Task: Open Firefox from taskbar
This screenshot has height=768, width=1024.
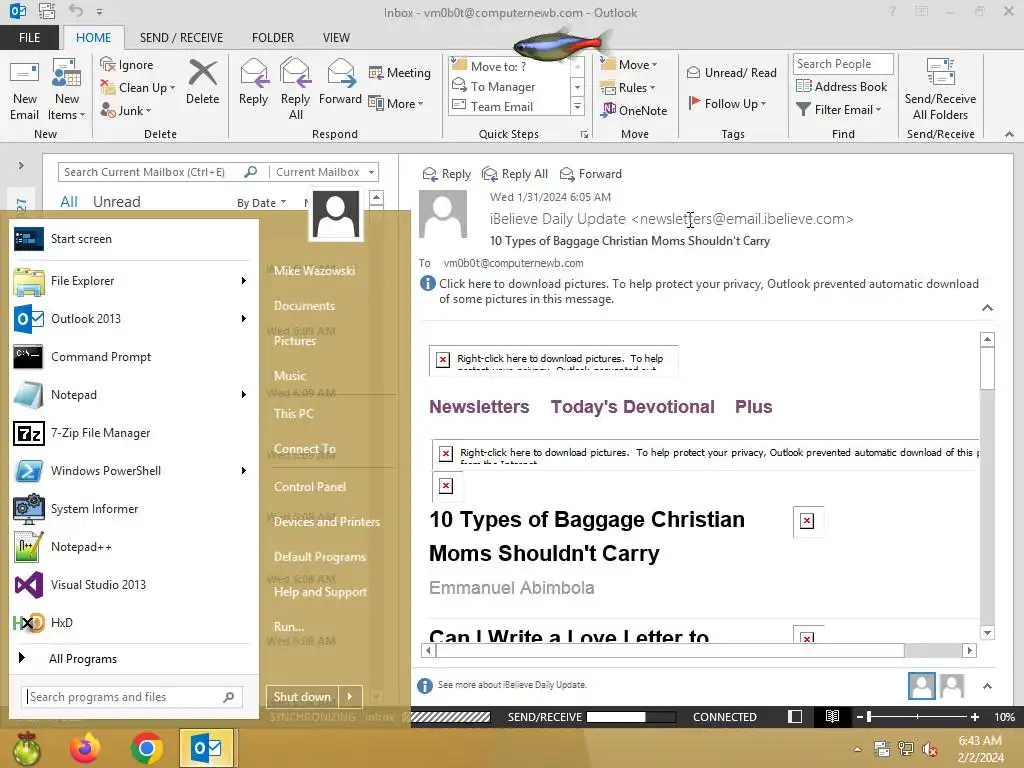Action: [86, 748]
